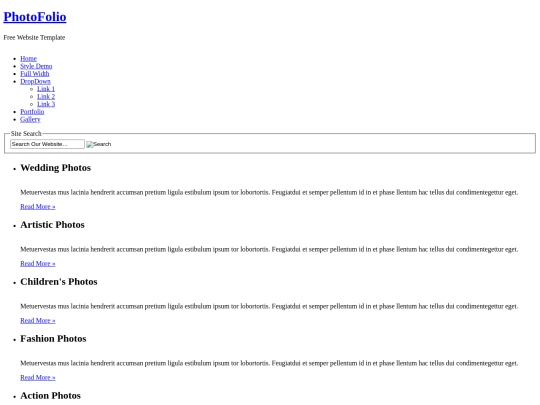Click the paragraph text under Wedding Photos
Screen dimensions: 540x405
pyautogui.click(x=269, y=192)
